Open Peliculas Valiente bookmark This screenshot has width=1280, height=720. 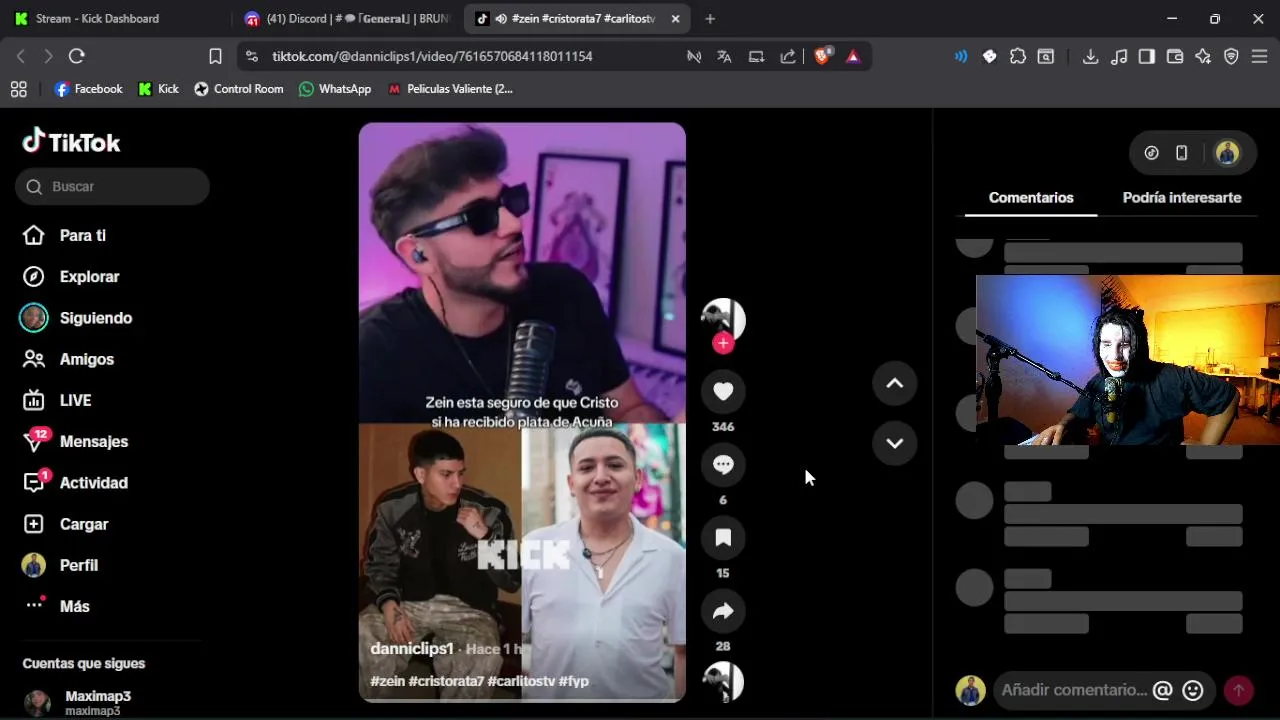(450, 89)
